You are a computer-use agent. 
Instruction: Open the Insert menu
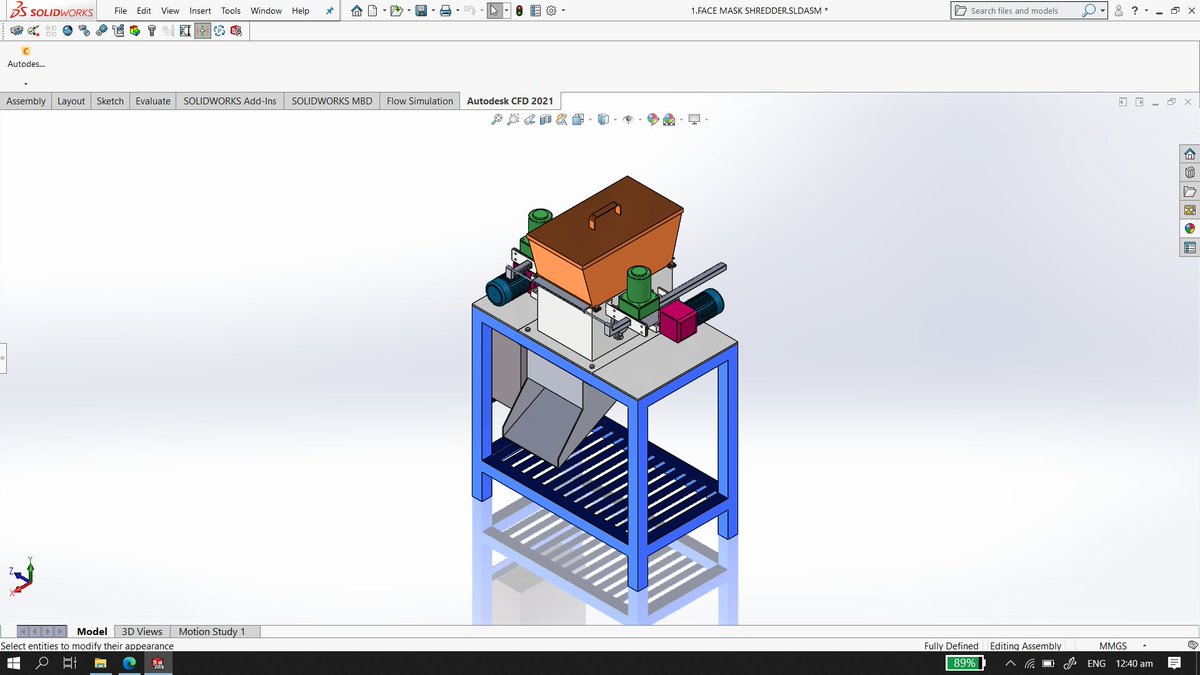[200, 11]
